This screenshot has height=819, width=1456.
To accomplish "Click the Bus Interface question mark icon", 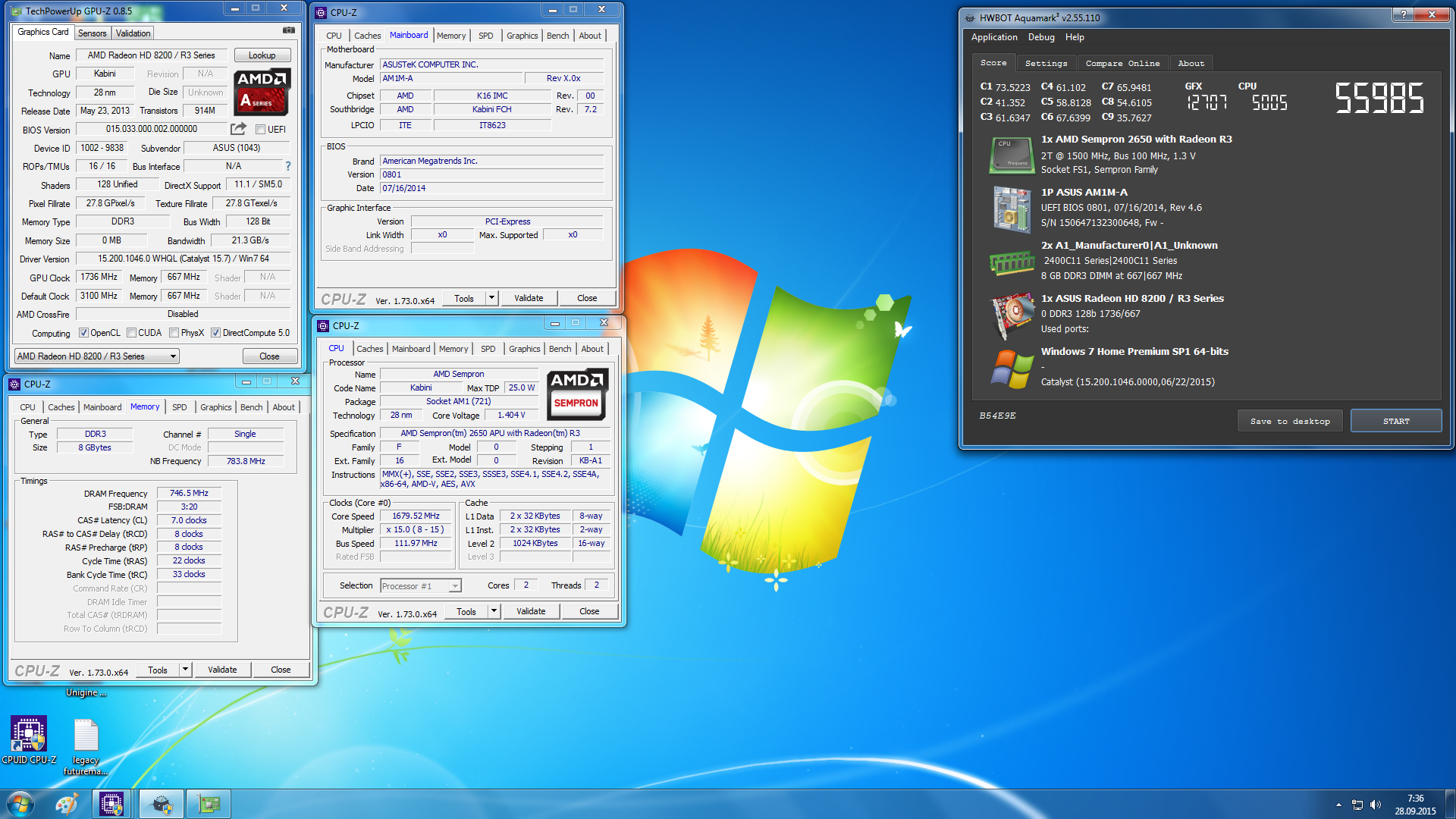I will 287,166.
